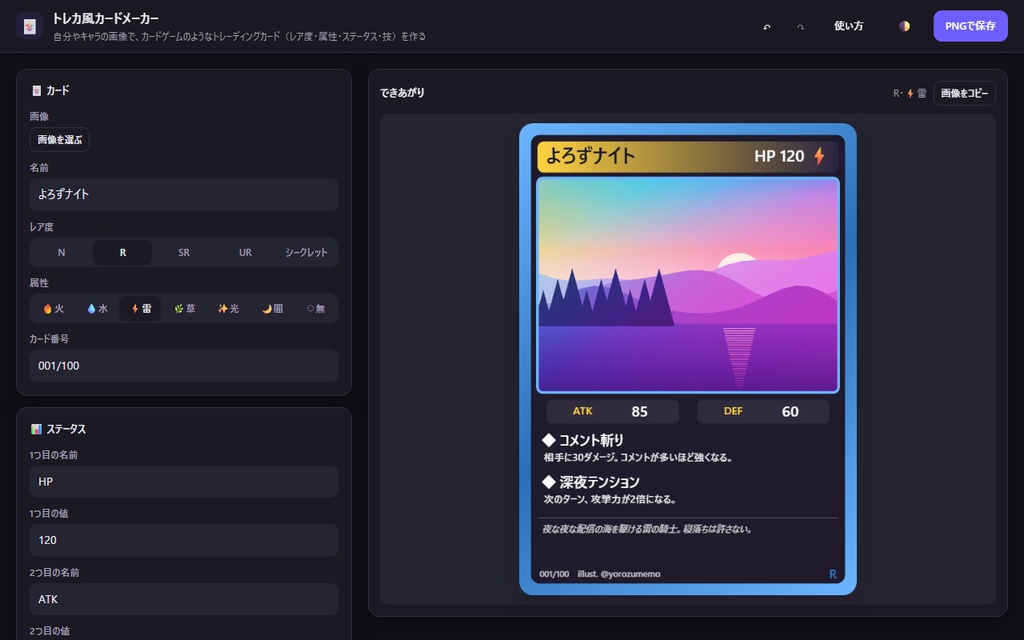The width and height of the screenshot is (1024, 640).
Task: Click the DEF 60 stat box
Action: point(763,411)
